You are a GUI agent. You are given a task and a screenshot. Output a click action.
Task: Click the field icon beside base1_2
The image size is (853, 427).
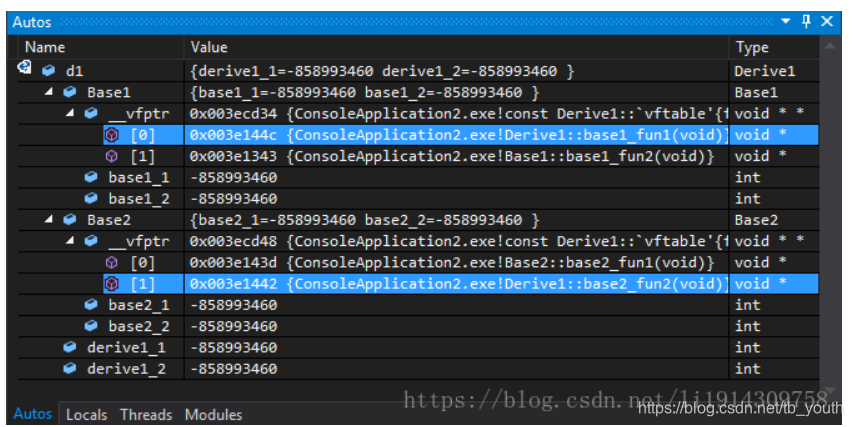91,199
